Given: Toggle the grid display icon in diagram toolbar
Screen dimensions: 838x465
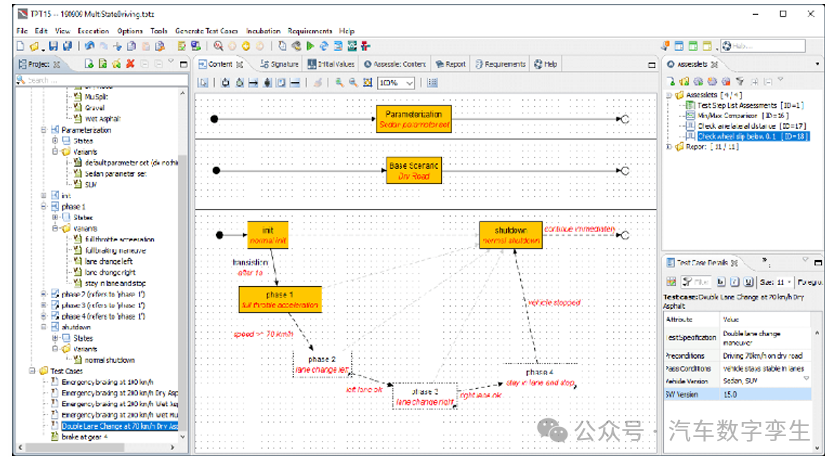Looking at the screenshot, I should tap(432, 83).
